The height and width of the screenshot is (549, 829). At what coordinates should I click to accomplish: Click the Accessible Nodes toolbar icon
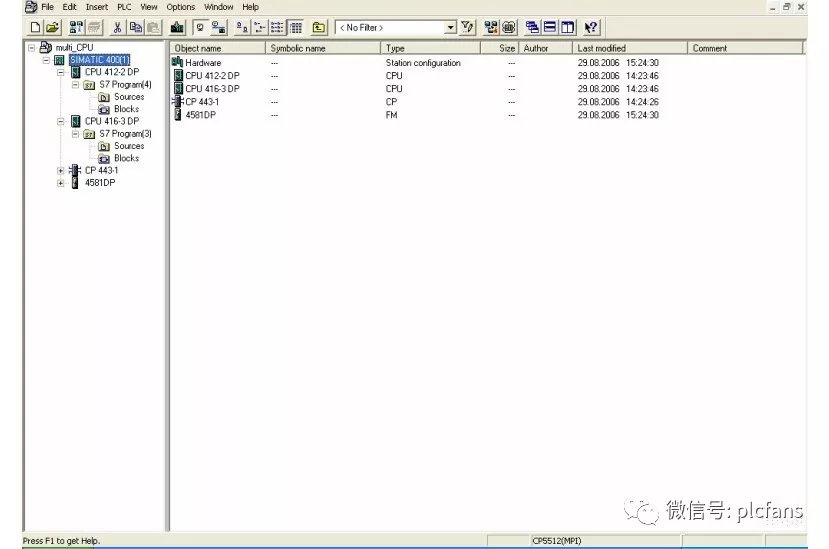(x=76, y=28)
